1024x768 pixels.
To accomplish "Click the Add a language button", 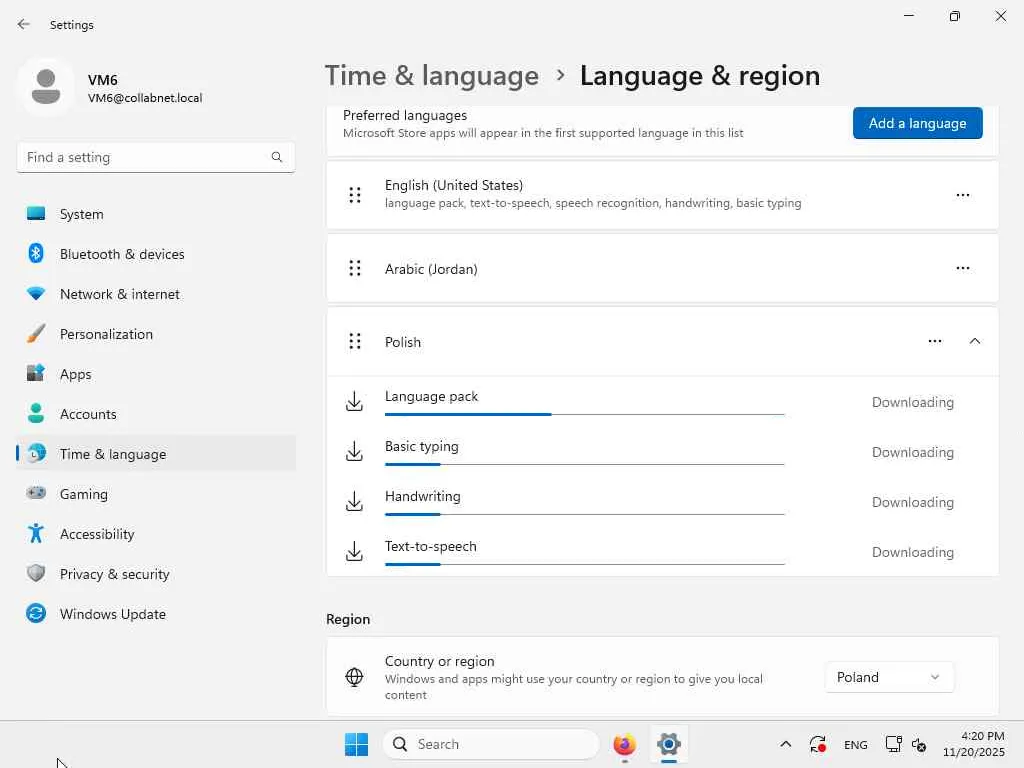I will (917, 123).
